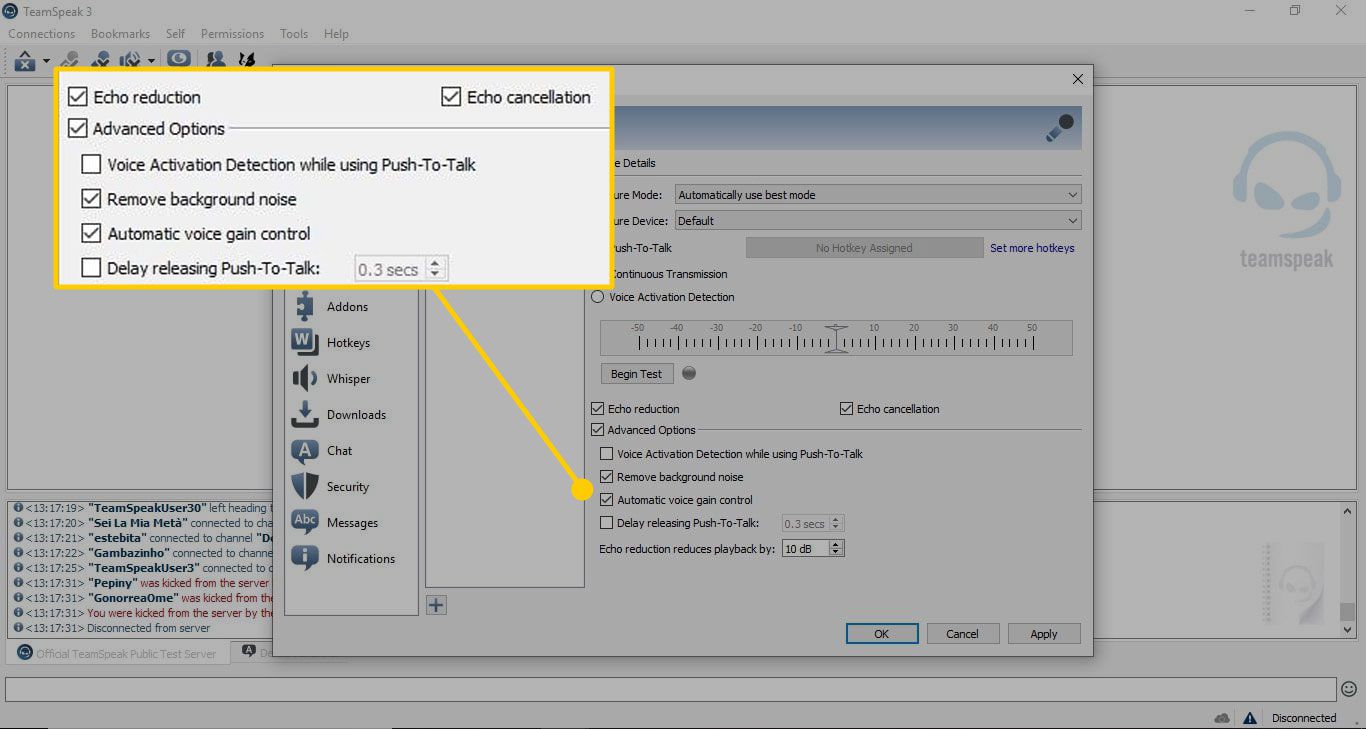The height and width of the screenshot is (729, 1366).
Task: Follow the Set more hotkeys link
Action: 1032,248
